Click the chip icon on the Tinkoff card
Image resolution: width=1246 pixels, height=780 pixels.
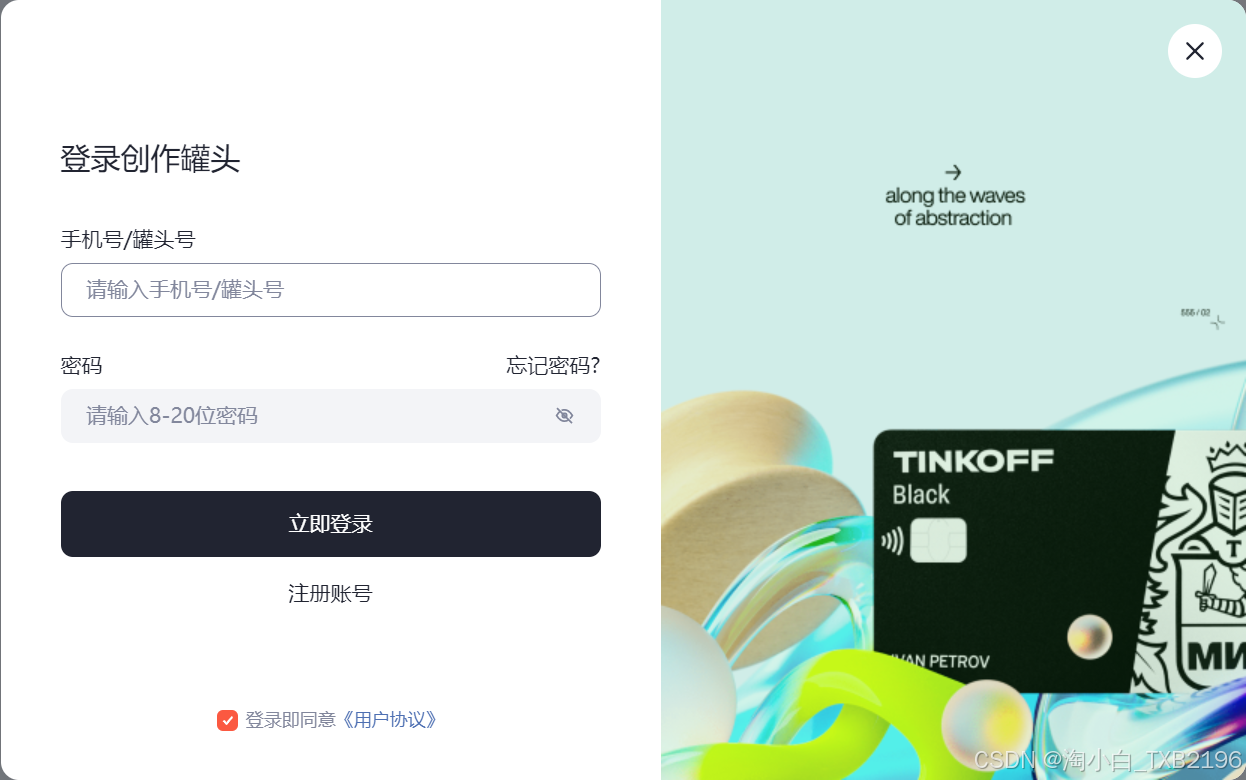tap(938, 540)
